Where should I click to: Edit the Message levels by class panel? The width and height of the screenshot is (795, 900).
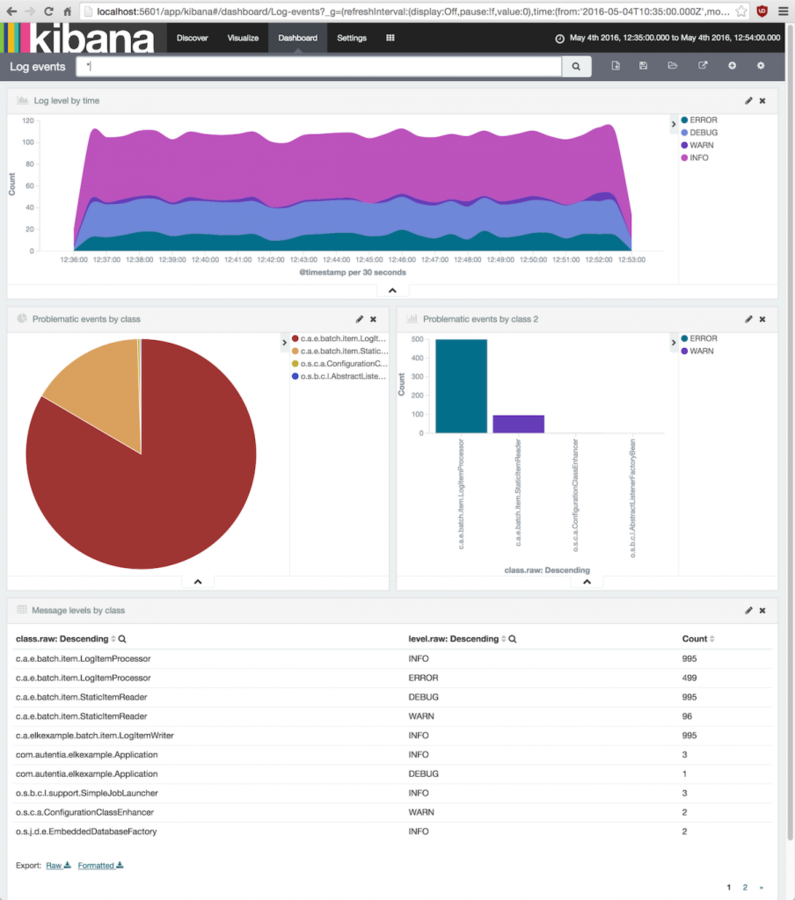click(749, 611)
